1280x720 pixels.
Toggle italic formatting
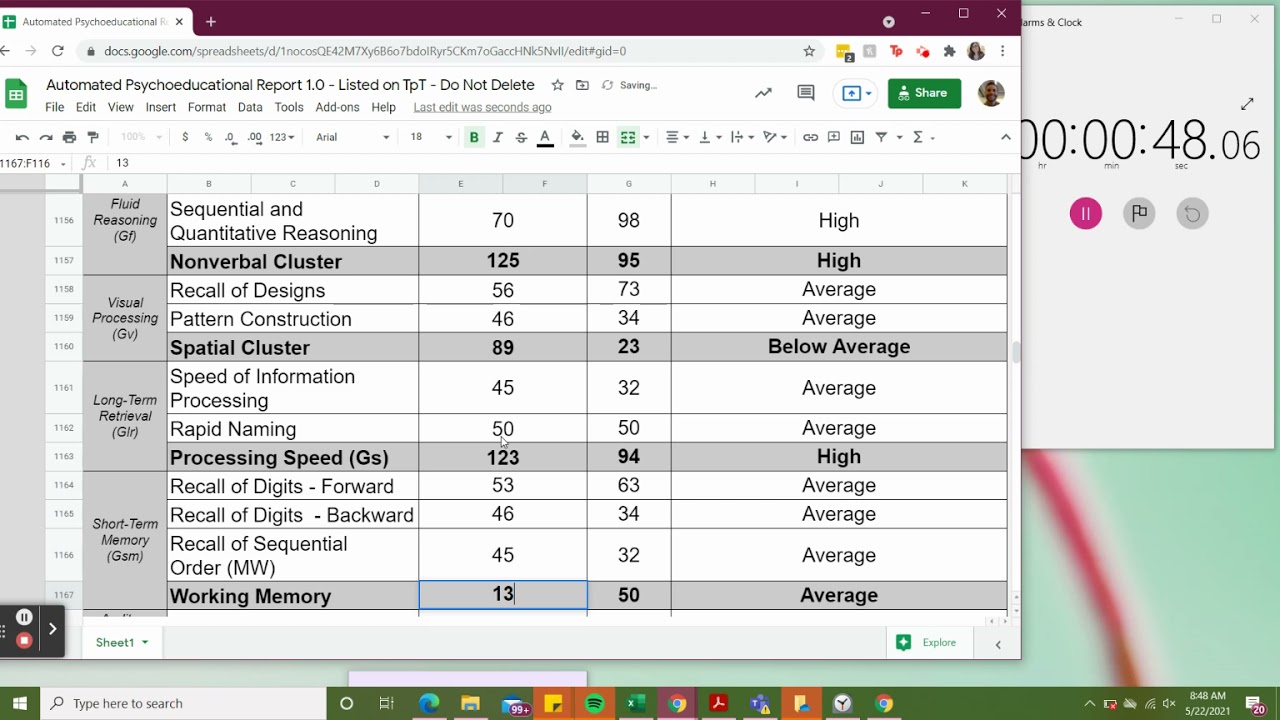[497, 137]
